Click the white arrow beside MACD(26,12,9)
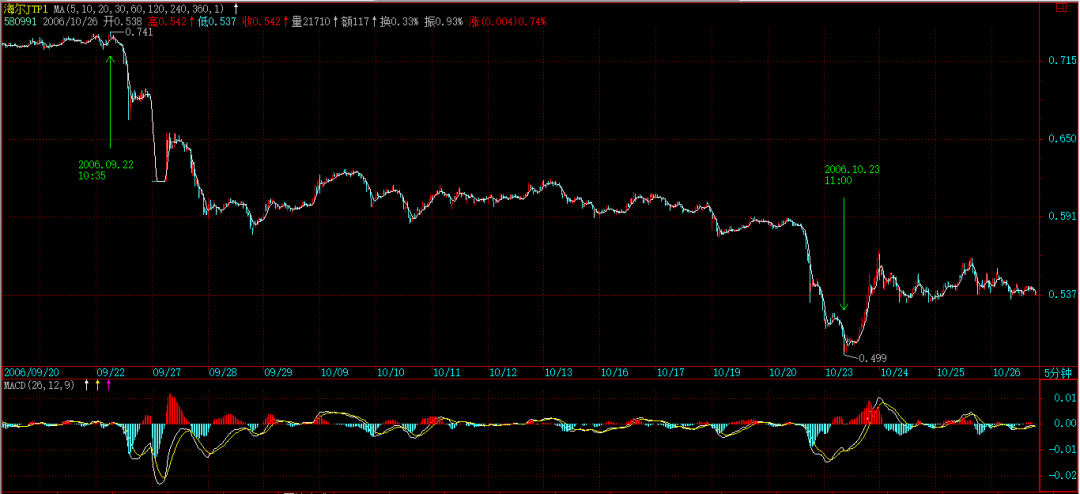The width and height of the screenshot is (1080, 494). [x=86, y=384]
